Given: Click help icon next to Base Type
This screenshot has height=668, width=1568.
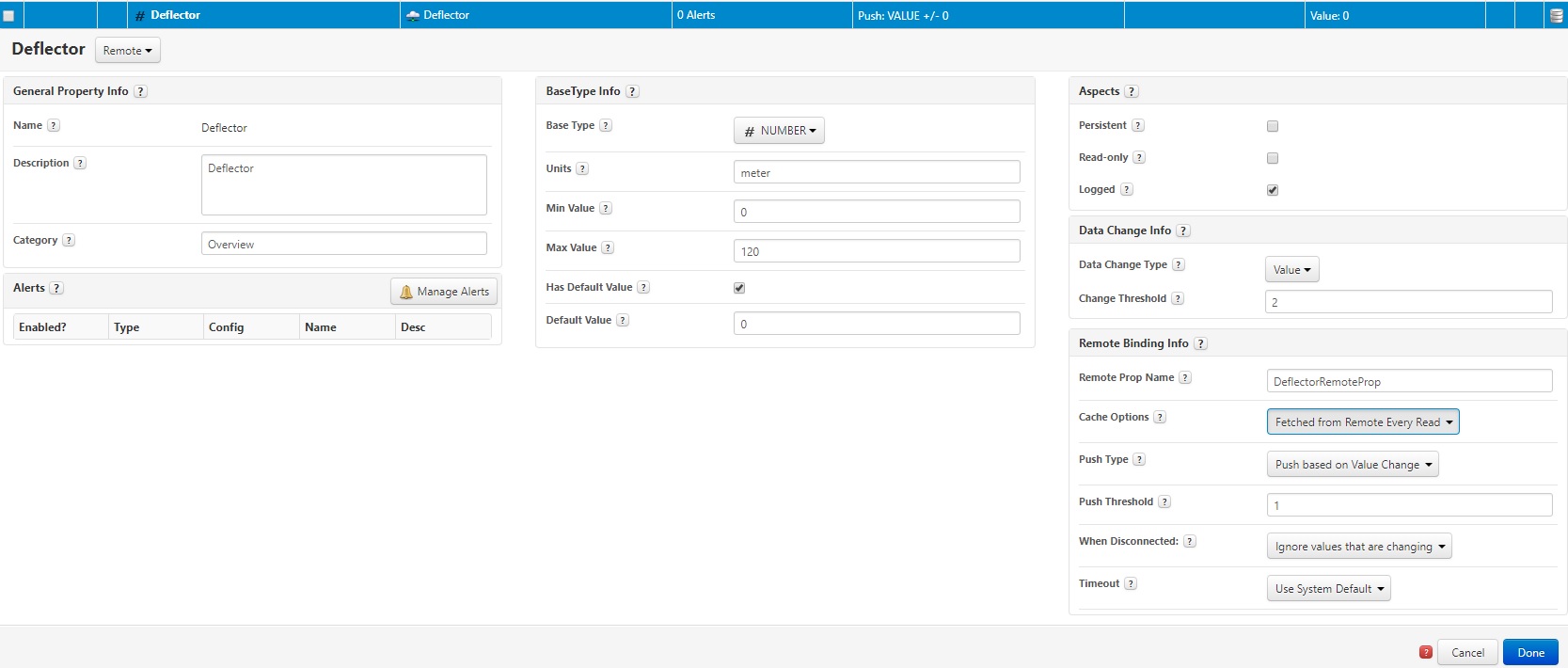Looking at the screenshot, I should [x=606, y=125].
